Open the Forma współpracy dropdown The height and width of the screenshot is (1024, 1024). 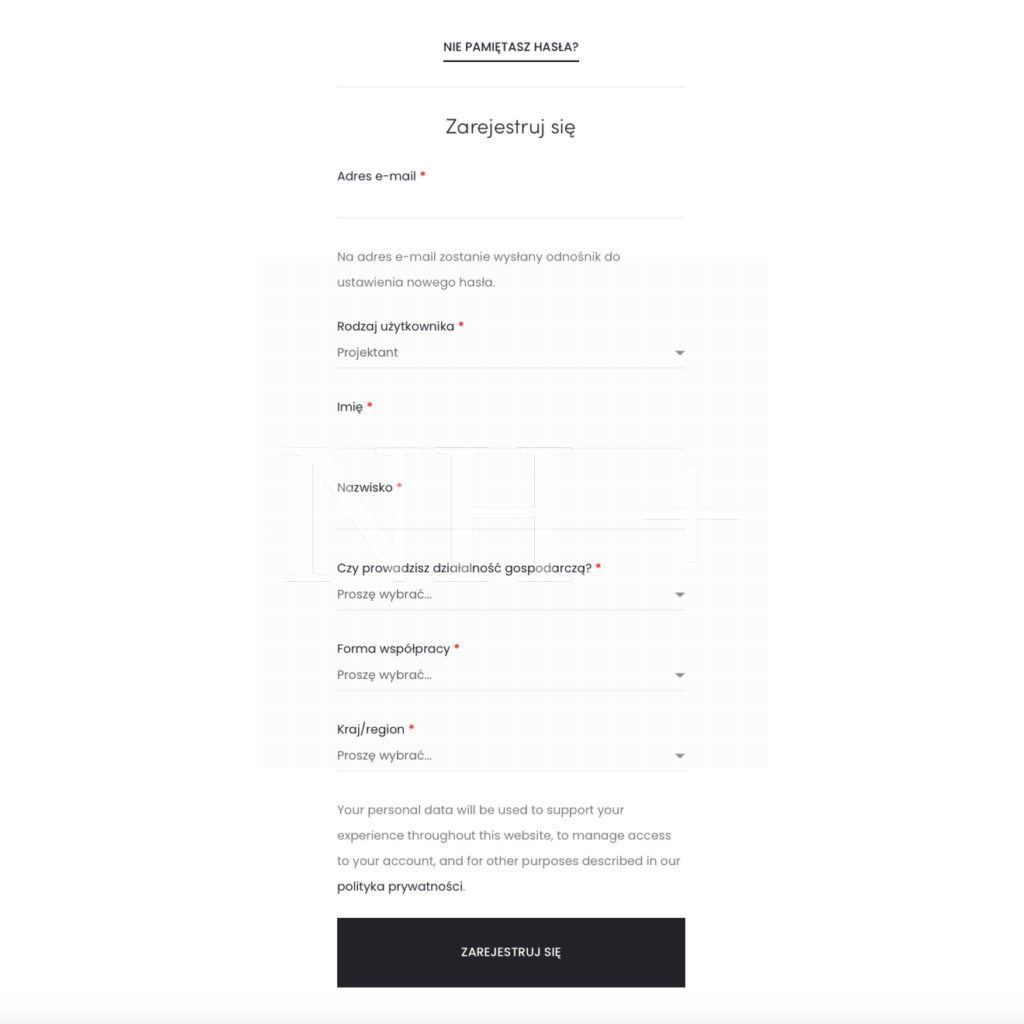(x=500, y=675)
